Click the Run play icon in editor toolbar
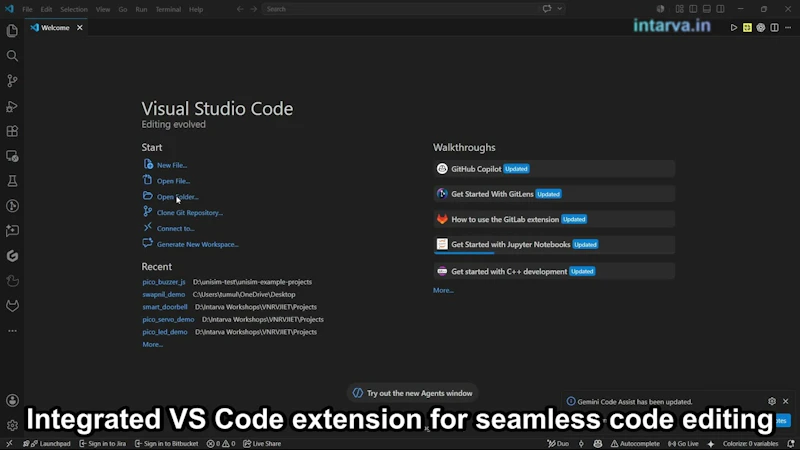 [x=734, y=28]
